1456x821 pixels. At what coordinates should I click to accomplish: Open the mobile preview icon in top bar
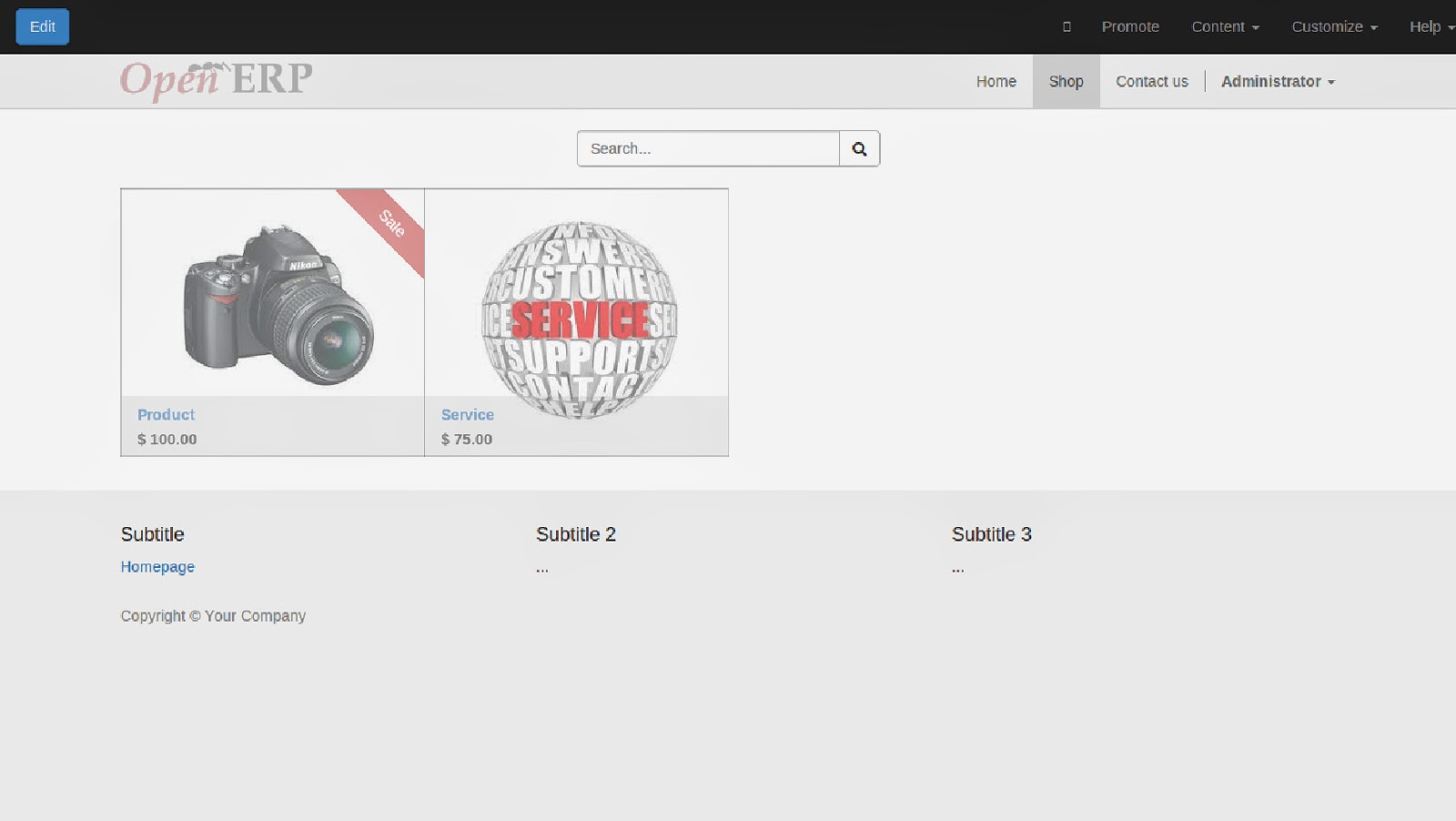(1067, 26)
